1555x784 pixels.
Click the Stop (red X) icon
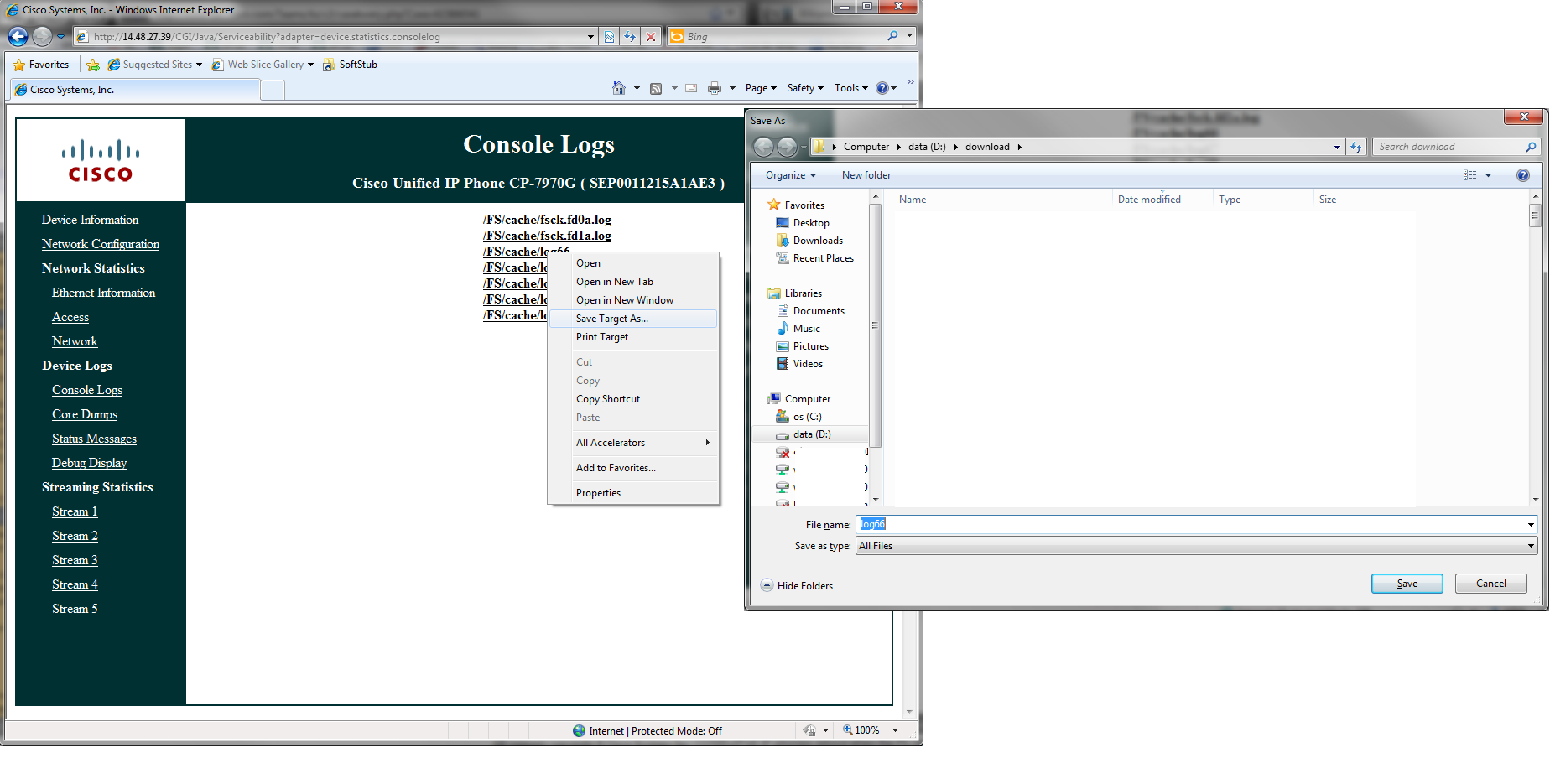651,37
